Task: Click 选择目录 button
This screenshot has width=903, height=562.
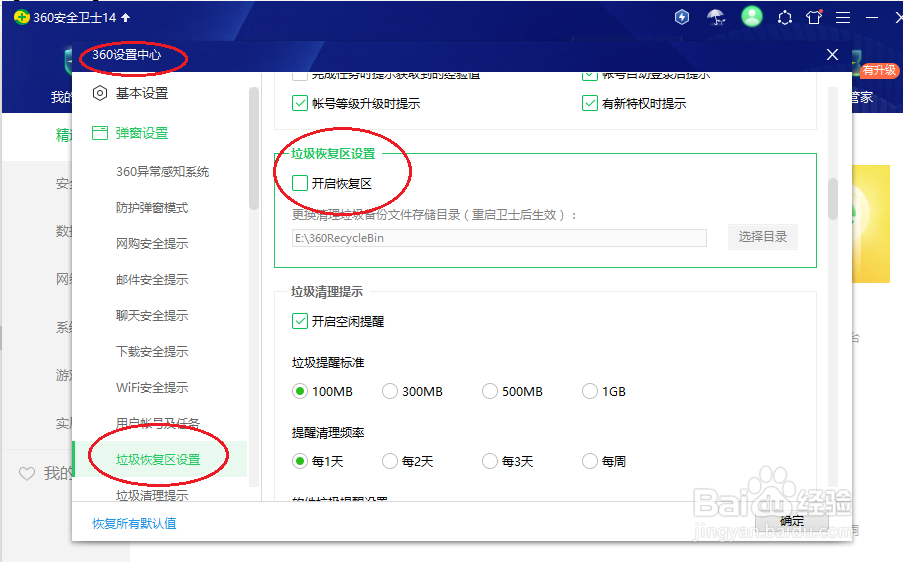Action: pyautogui.click(x=762, y=237)
